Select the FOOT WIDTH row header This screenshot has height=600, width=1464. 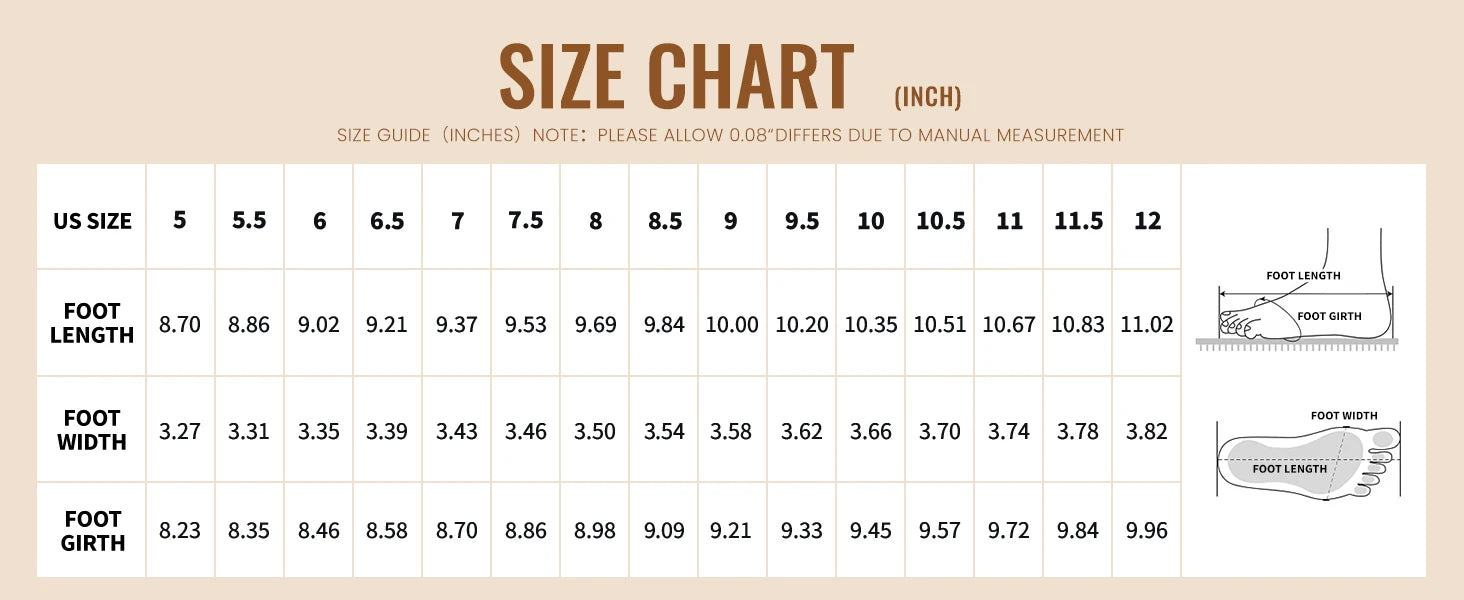[x=92, y=430]
